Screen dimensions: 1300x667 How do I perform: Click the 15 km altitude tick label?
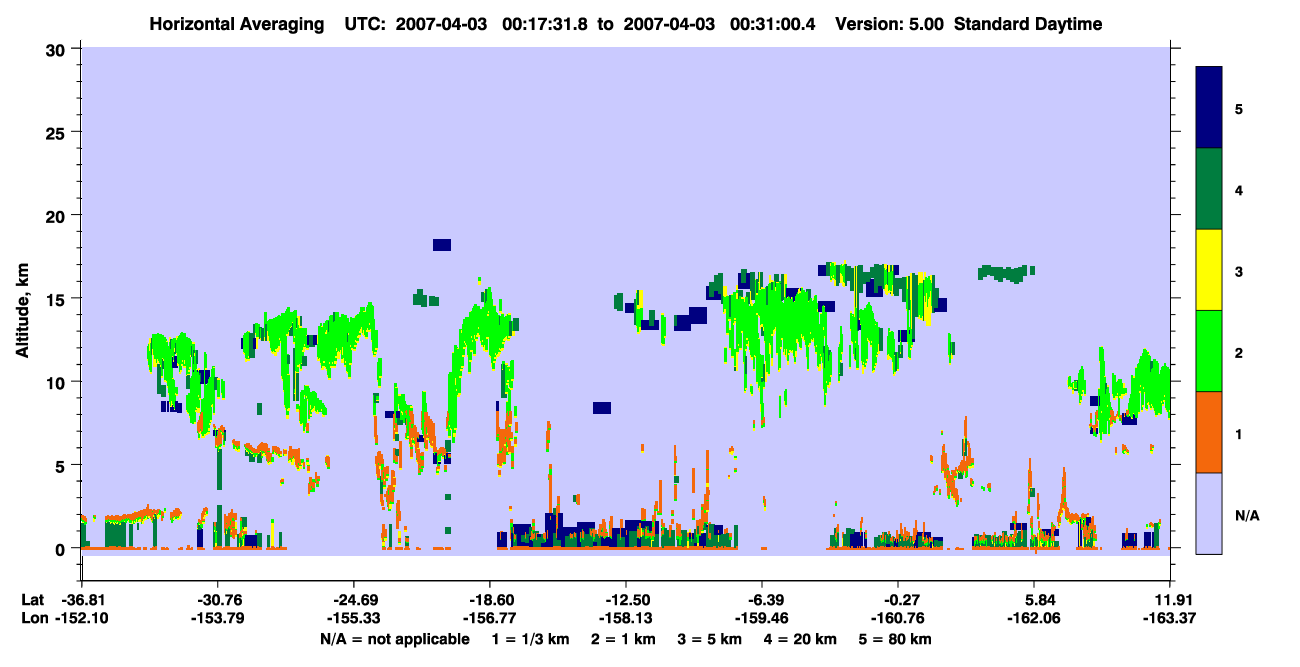(x=56, y=299)
